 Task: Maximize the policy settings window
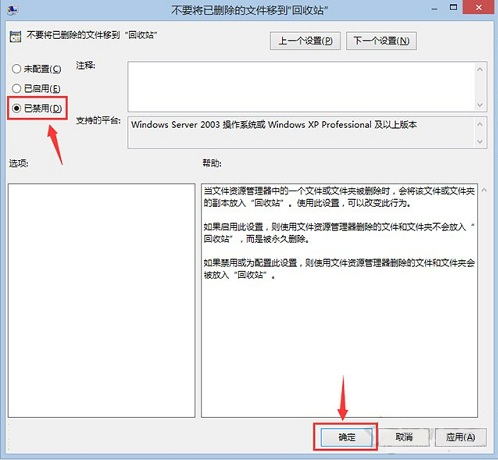coord(453,7)
